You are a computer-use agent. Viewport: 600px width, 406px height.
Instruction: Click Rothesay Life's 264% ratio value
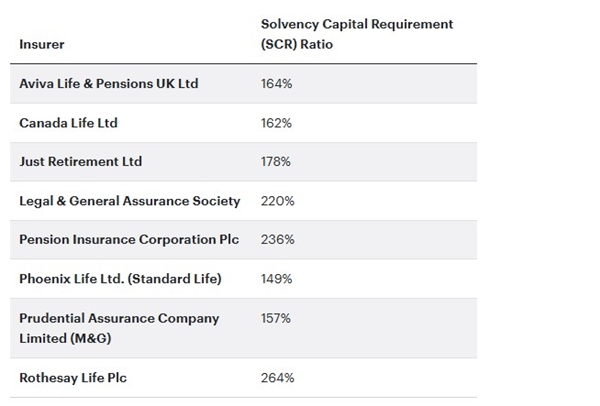pos(276,378)
